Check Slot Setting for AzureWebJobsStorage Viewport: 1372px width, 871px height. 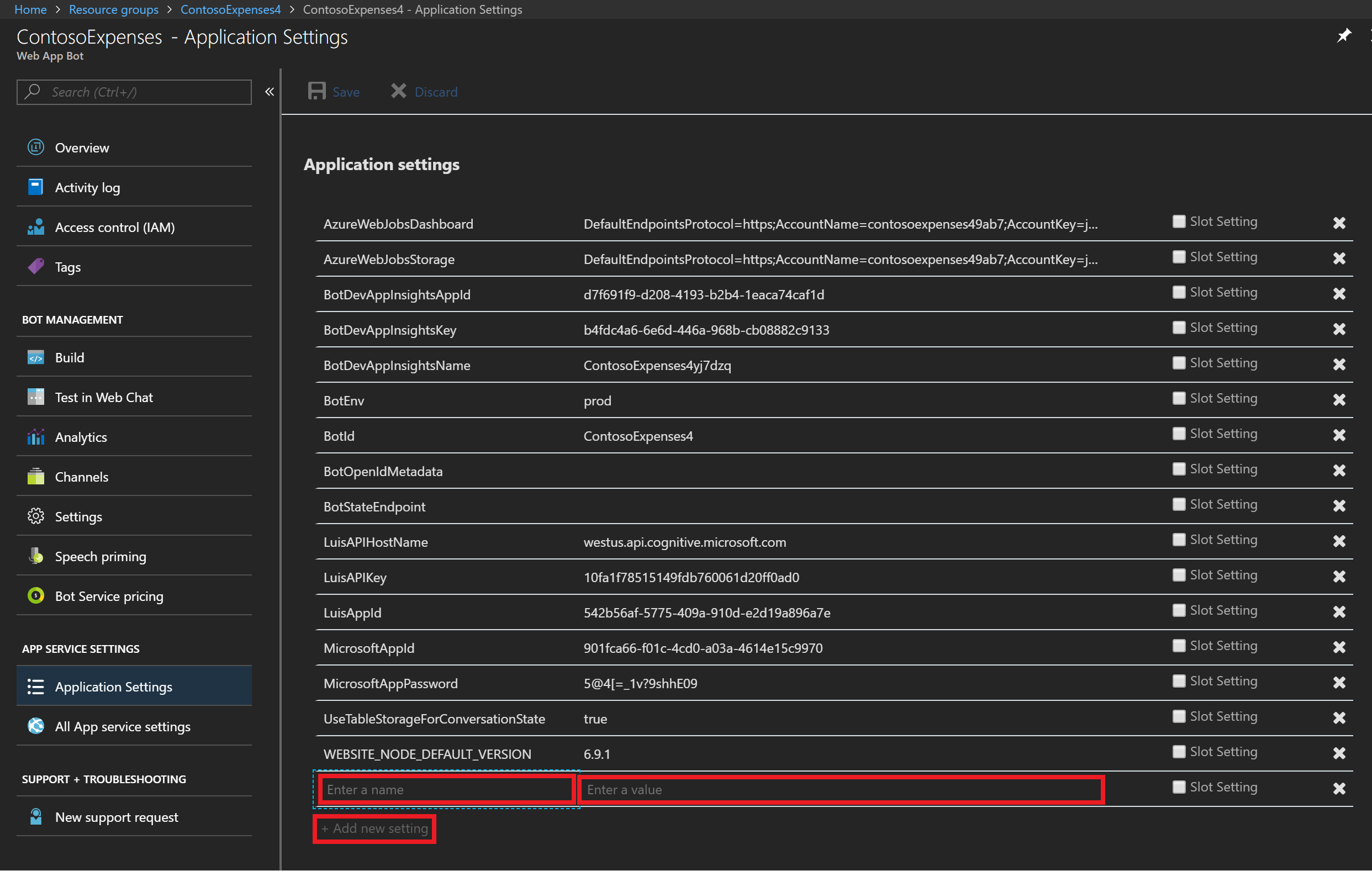pyautogui.click(x=1179, y=257)
